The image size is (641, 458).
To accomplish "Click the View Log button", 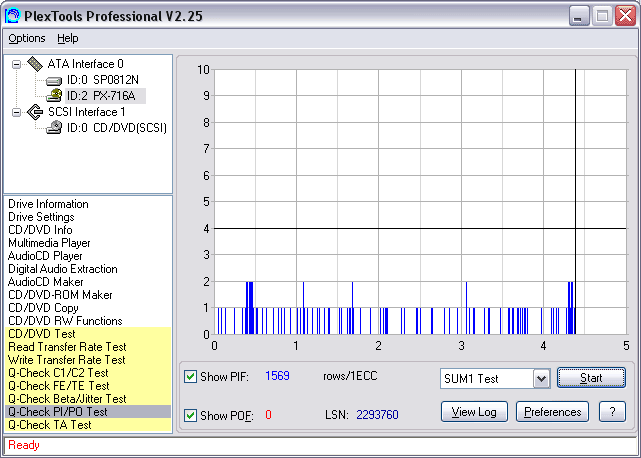I will point(474,412).
